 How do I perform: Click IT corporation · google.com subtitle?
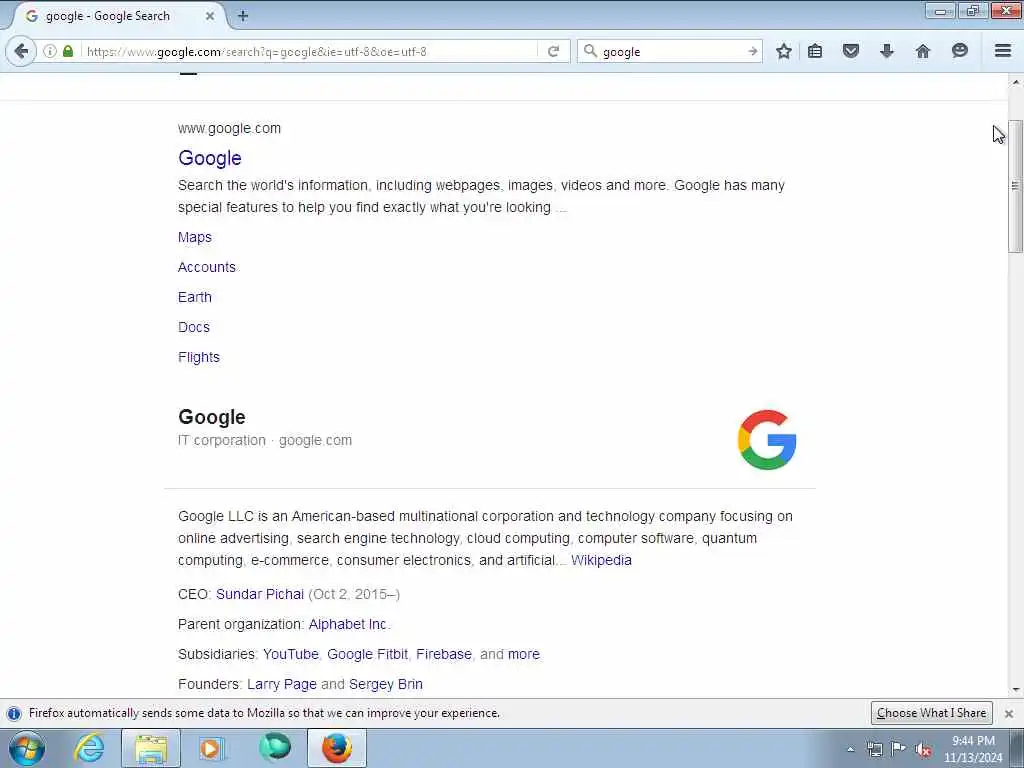[264, 441]
